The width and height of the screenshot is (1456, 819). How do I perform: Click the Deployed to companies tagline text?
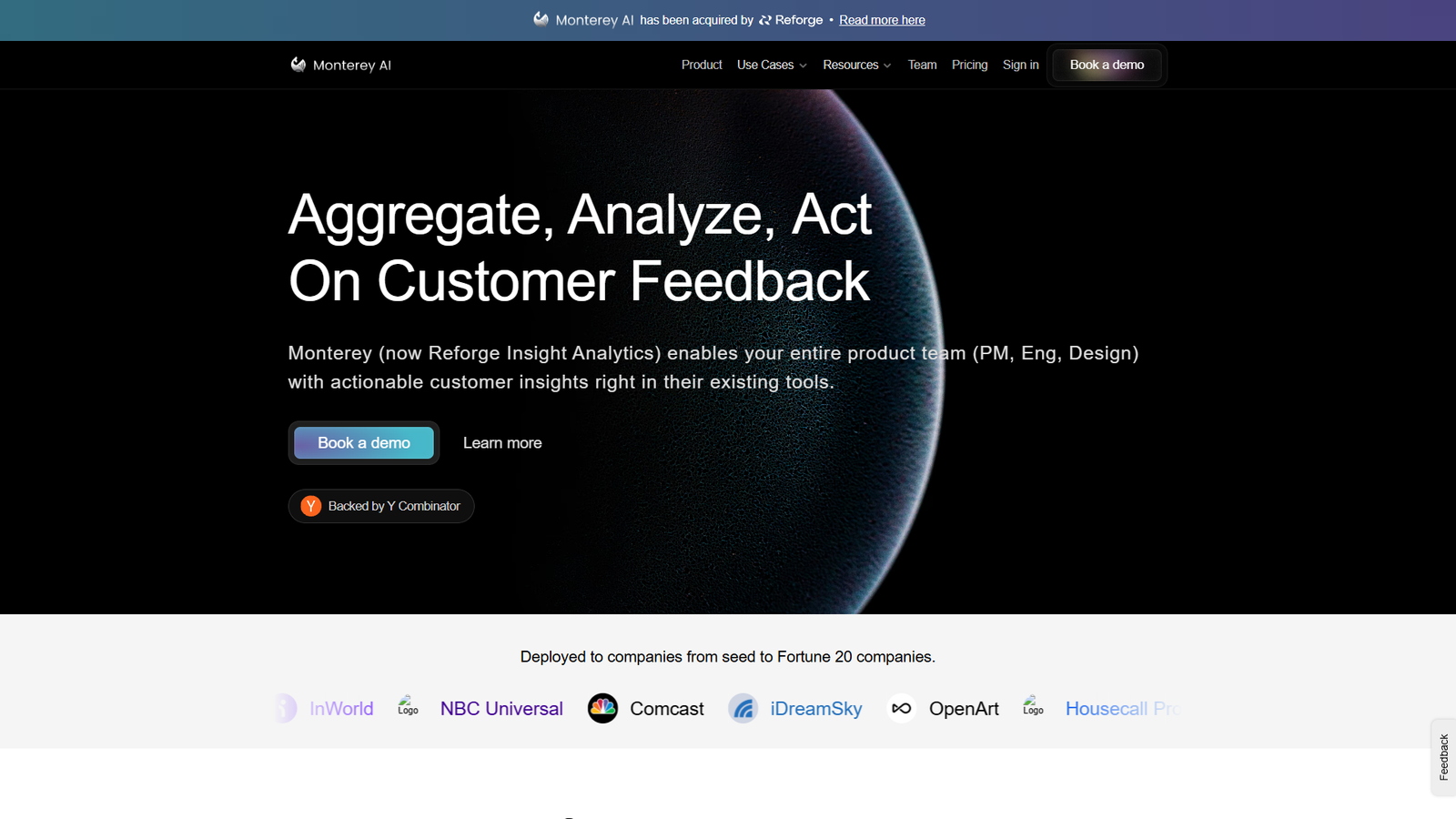(728, 657)
